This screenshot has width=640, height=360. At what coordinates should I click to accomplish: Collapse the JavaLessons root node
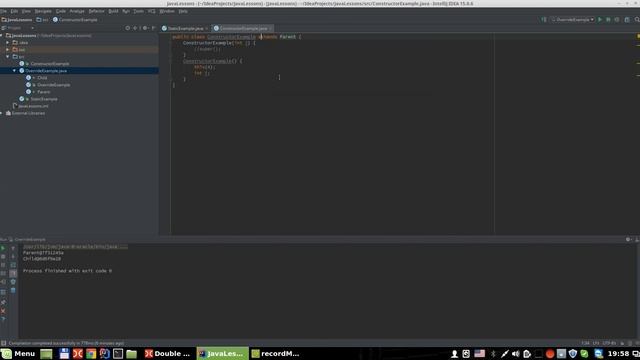(x=2, y=36)
